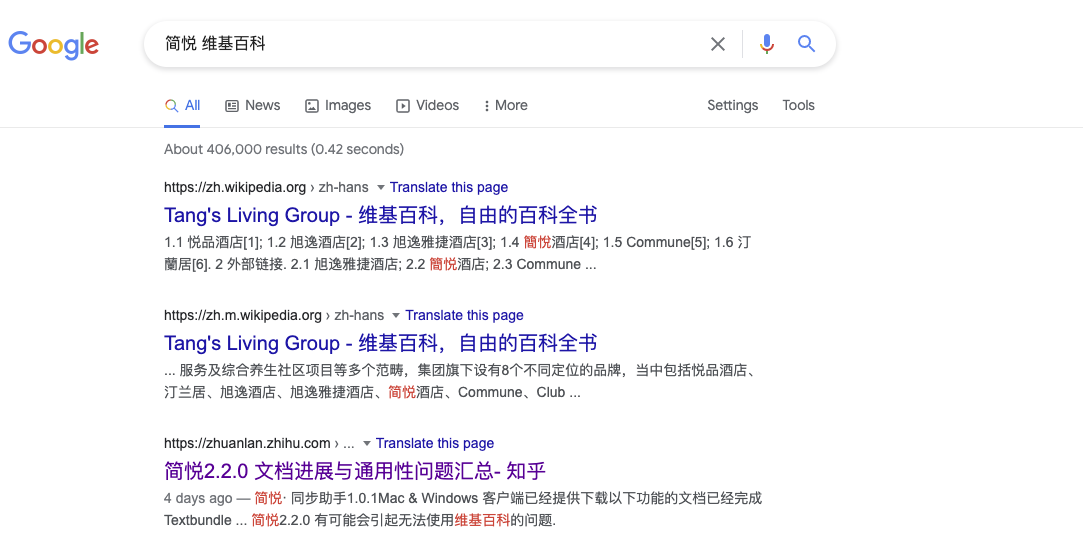Click the About 406,000 results text
Viewport: 1083px width, 549px height.
coord(284,149)
